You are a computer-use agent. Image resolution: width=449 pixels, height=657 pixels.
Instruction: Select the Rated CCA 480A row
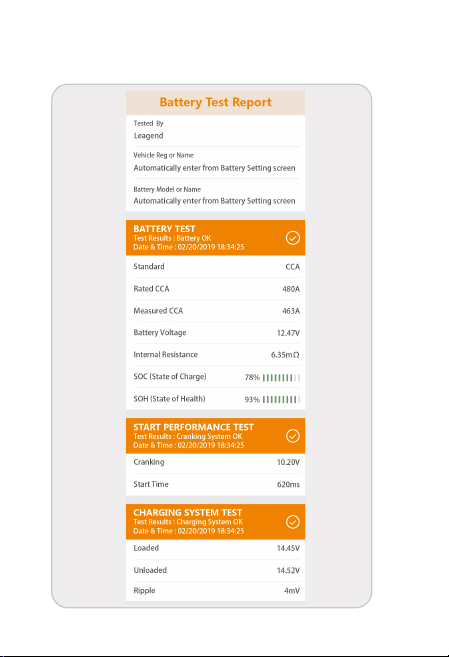[x=215, y=289]
